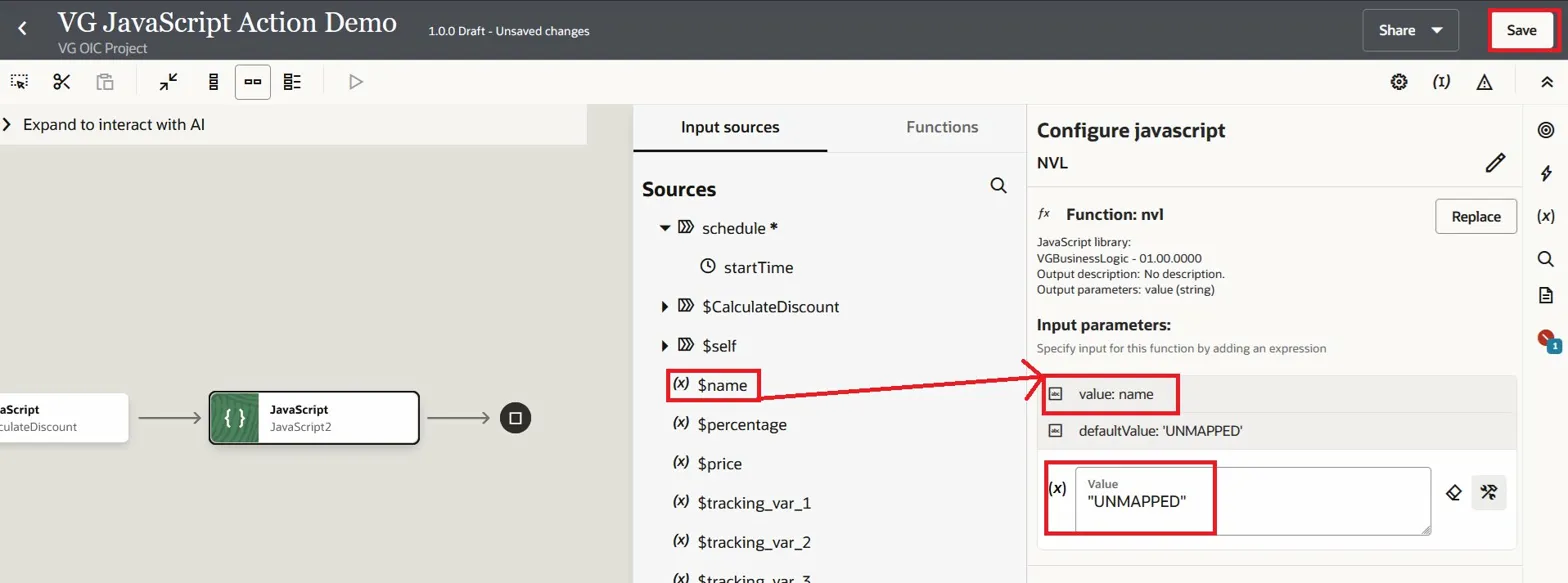Viewport: 1568px width, 583px height.
Task: Click the search magnifier in Sources panel
Action: tap(998, 186)
